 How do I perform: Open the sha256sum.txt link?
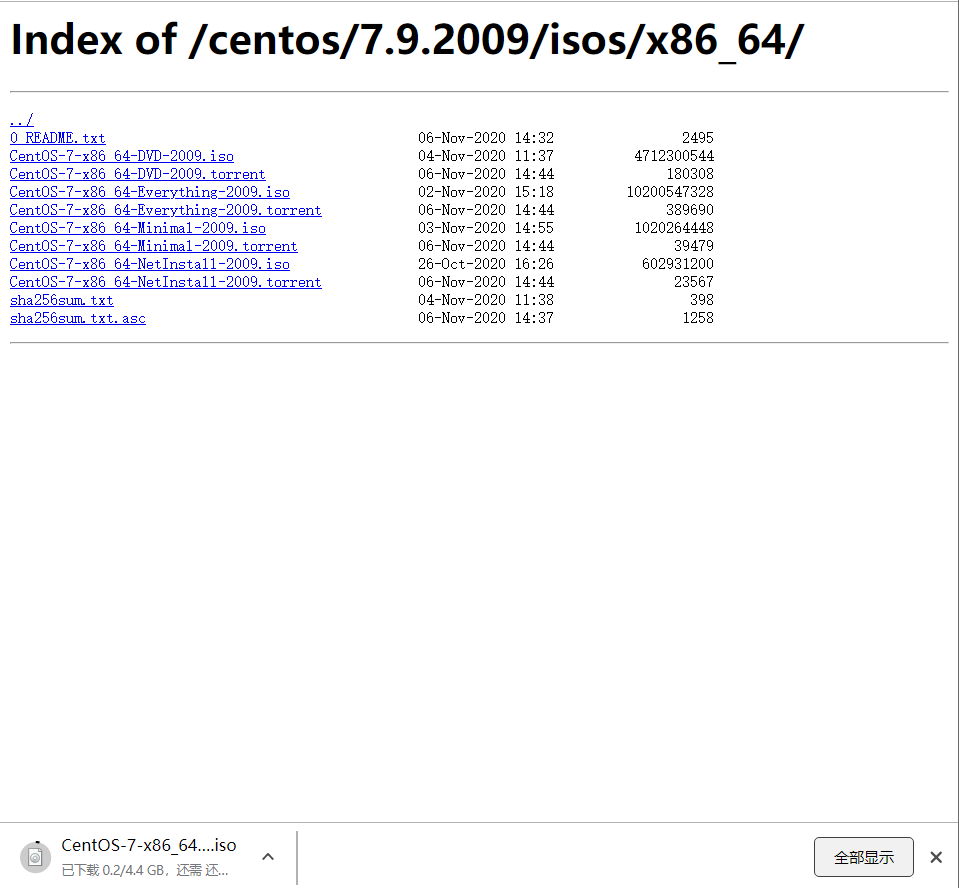[x=62, y=300]
